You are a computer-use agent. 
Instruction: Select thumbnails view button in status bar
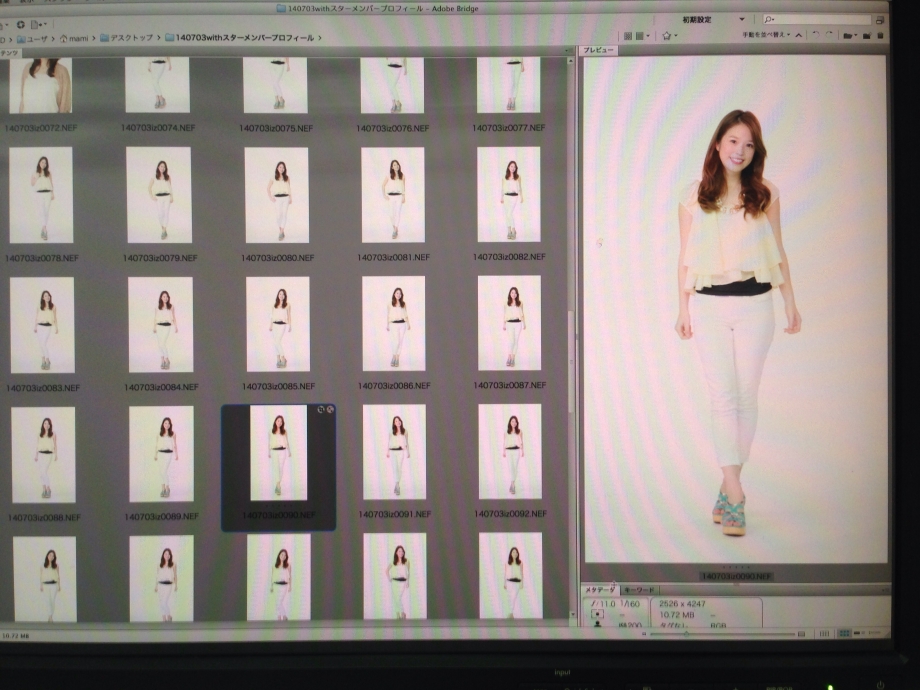pyautogui.click(x=844, y=634)
